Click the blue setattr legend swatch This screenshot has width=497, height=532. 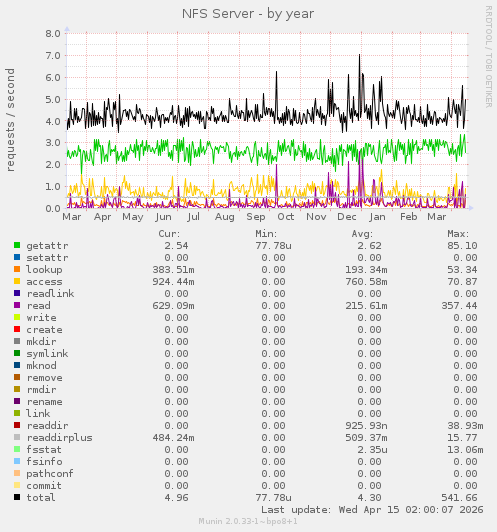click(17, 257)
